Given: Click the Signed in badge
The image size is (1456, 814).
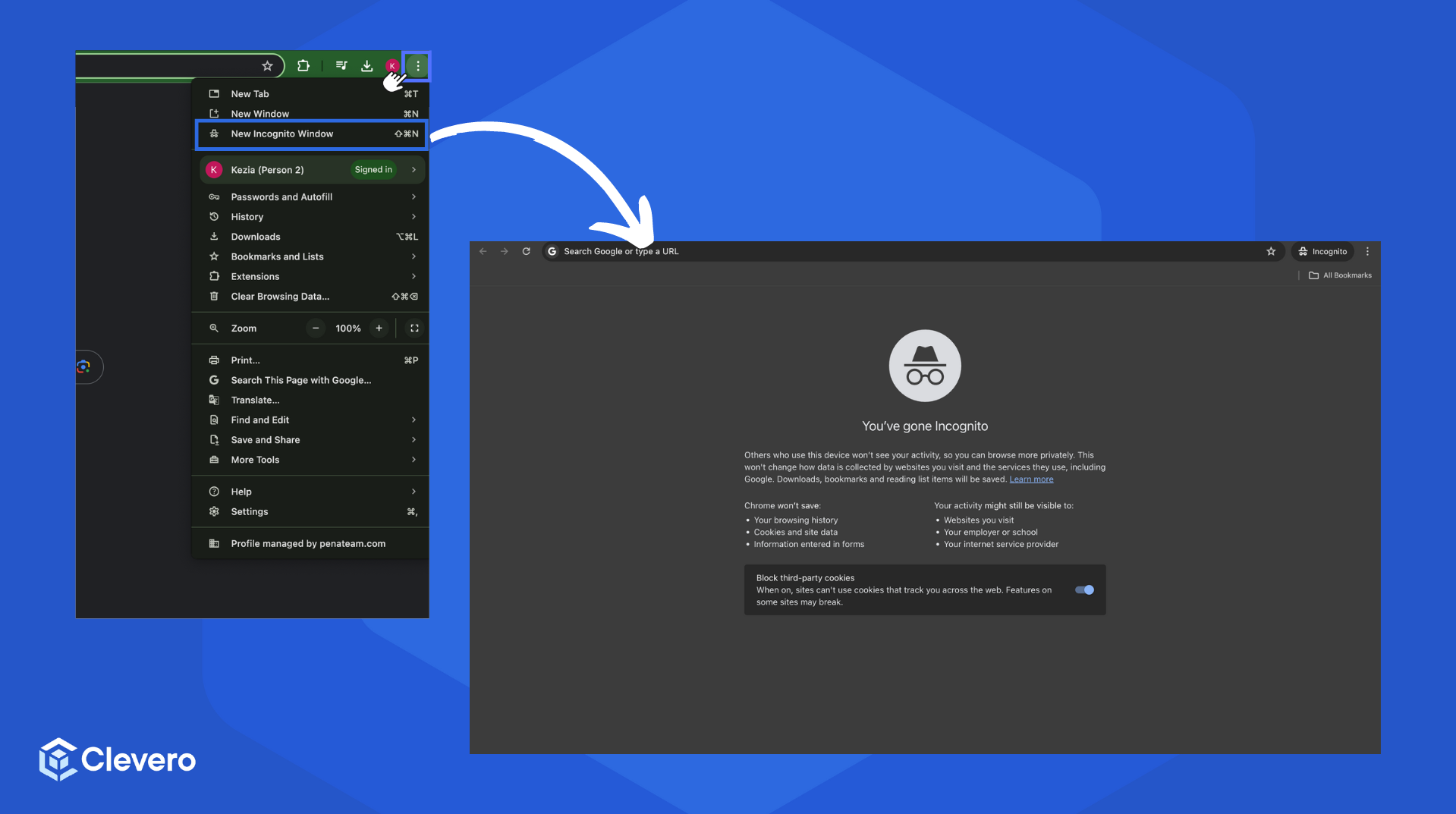Looking at the screenshot, I should pos(373,170).
